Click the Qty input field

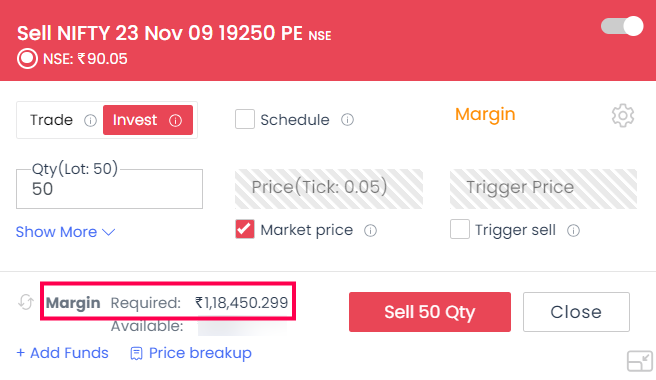109,189
